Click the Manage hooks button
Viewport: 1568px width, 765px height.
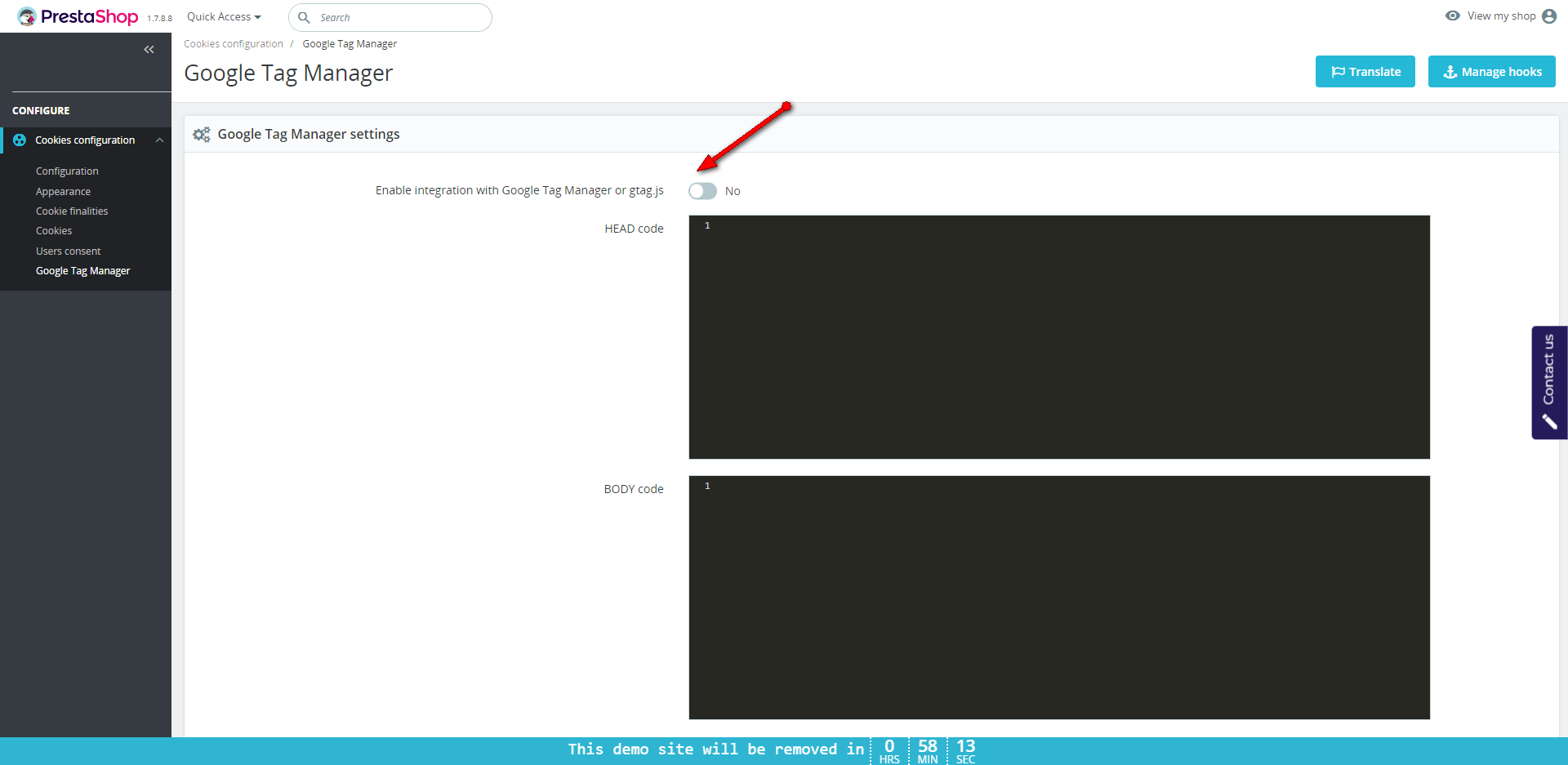click(x=1492, y=72)
